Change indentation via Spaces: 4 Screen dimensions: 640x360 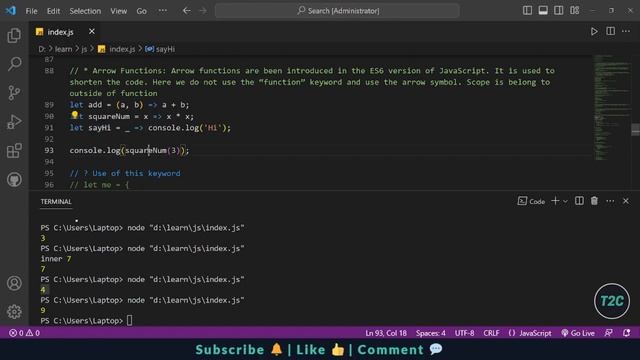coord(431,333)
